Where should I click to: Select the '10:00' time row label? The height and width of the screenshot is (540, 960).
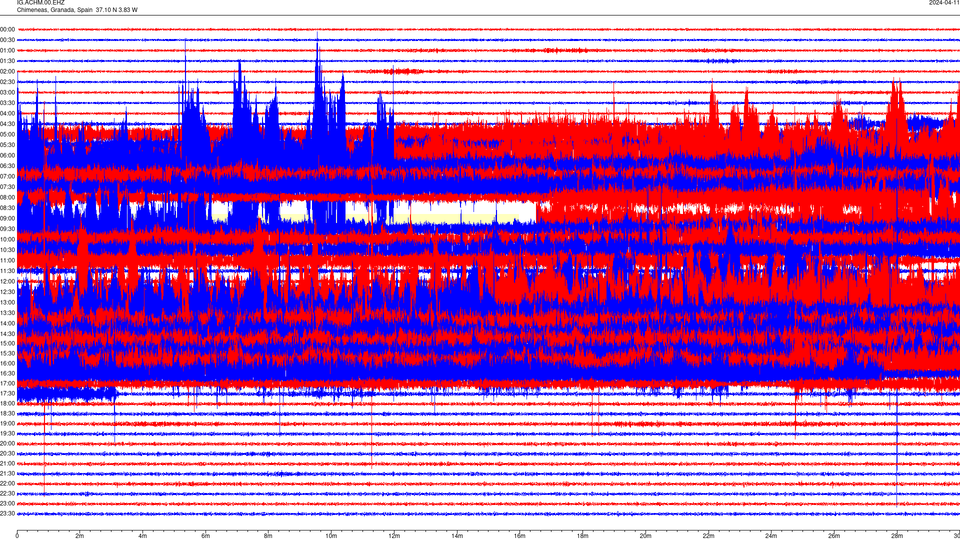[x=7, y=239]
